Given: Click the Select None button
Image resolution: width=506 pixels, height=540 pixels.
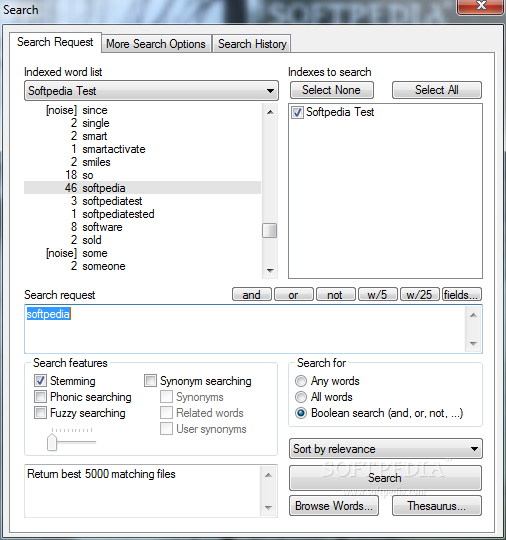Looking at the screenshot, I should click(x=332, y=90).
